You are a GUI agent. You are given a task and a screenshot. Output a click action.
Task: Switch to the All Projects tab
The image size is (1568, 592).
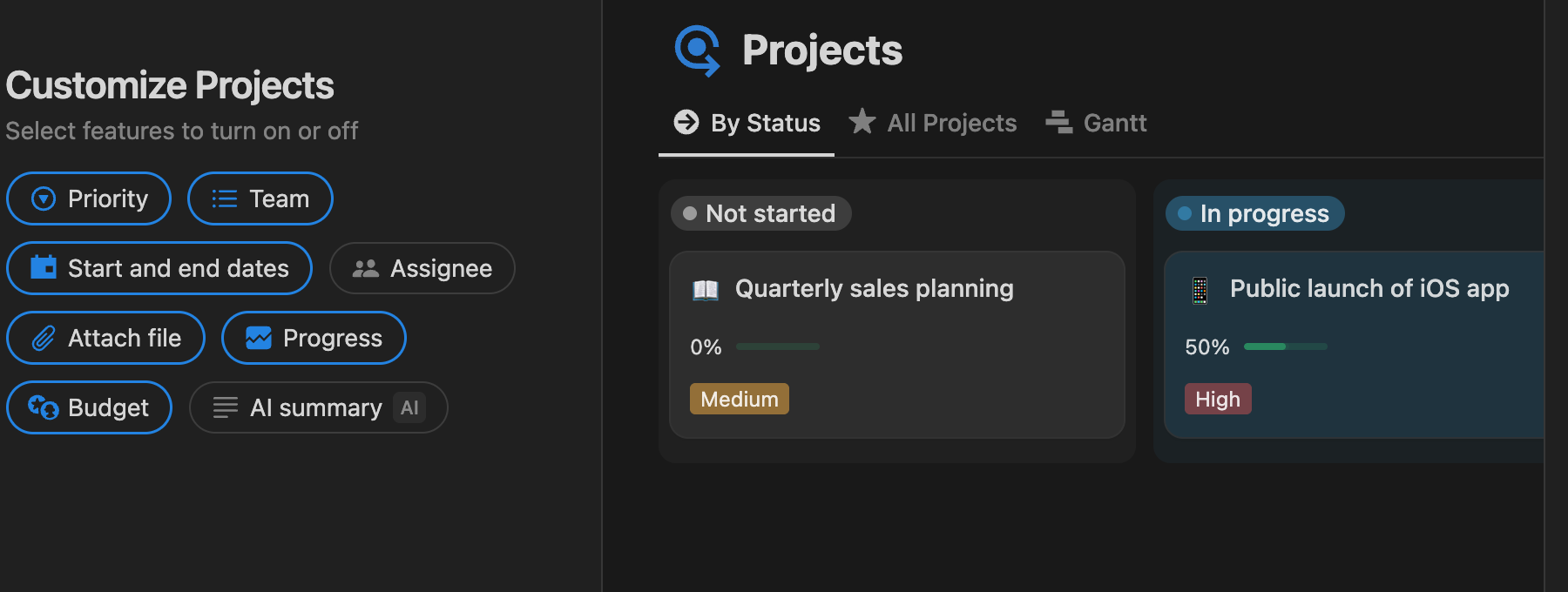(950, 123)
